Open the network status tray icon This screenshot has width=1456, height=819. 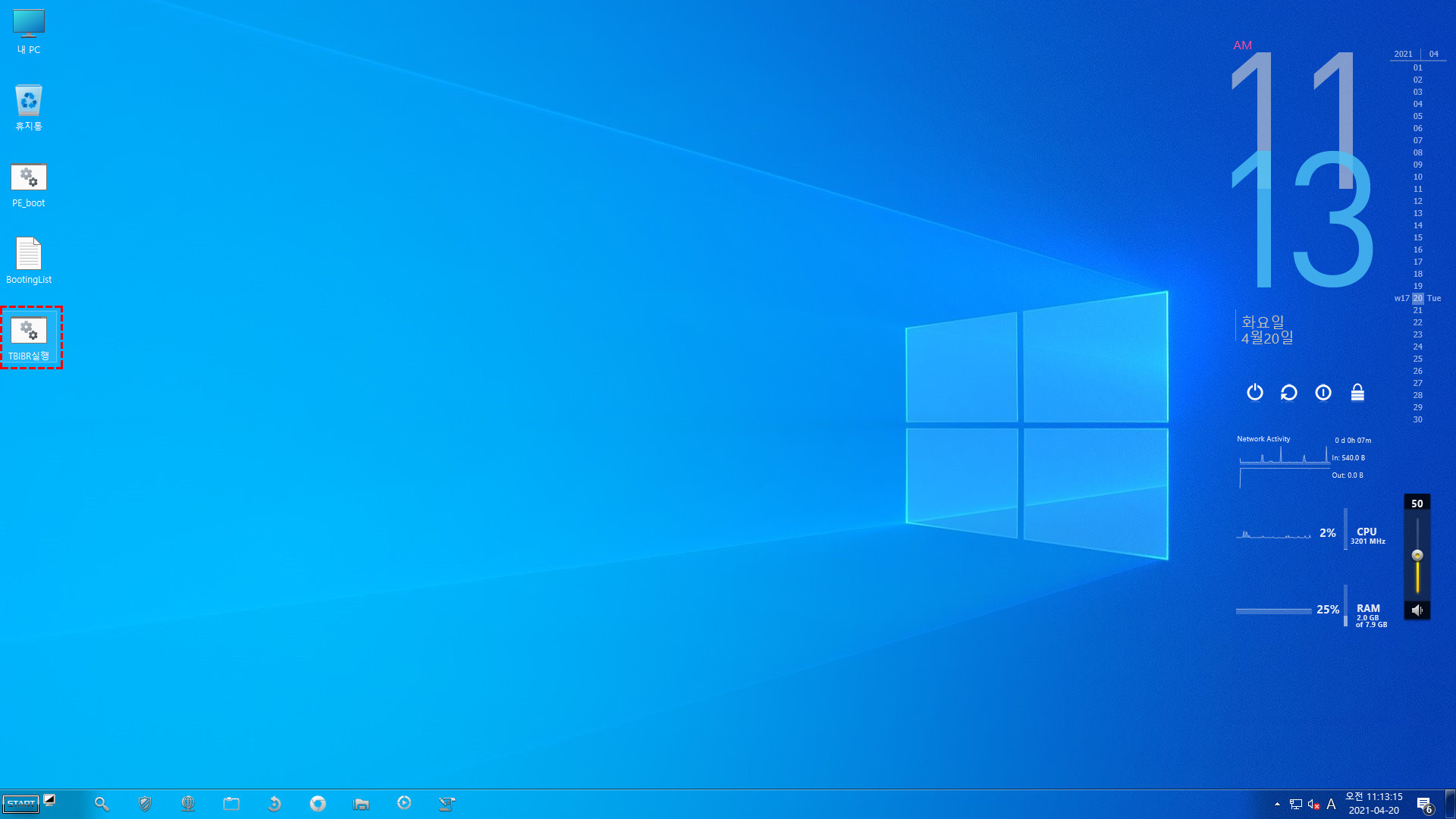[1296, 804]
